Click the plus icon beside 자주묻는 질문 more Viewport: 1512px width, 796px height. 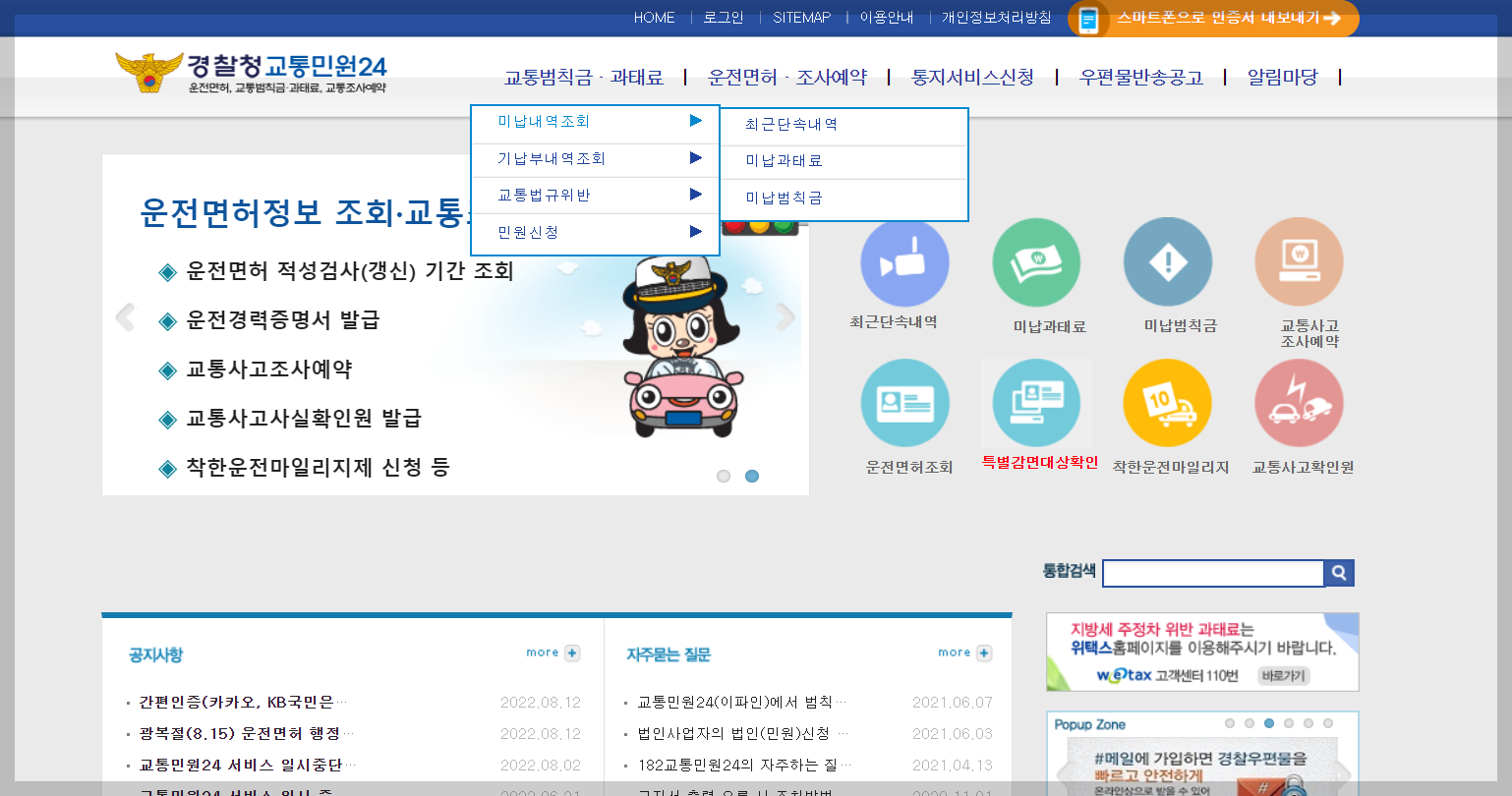tap(984, 654)
